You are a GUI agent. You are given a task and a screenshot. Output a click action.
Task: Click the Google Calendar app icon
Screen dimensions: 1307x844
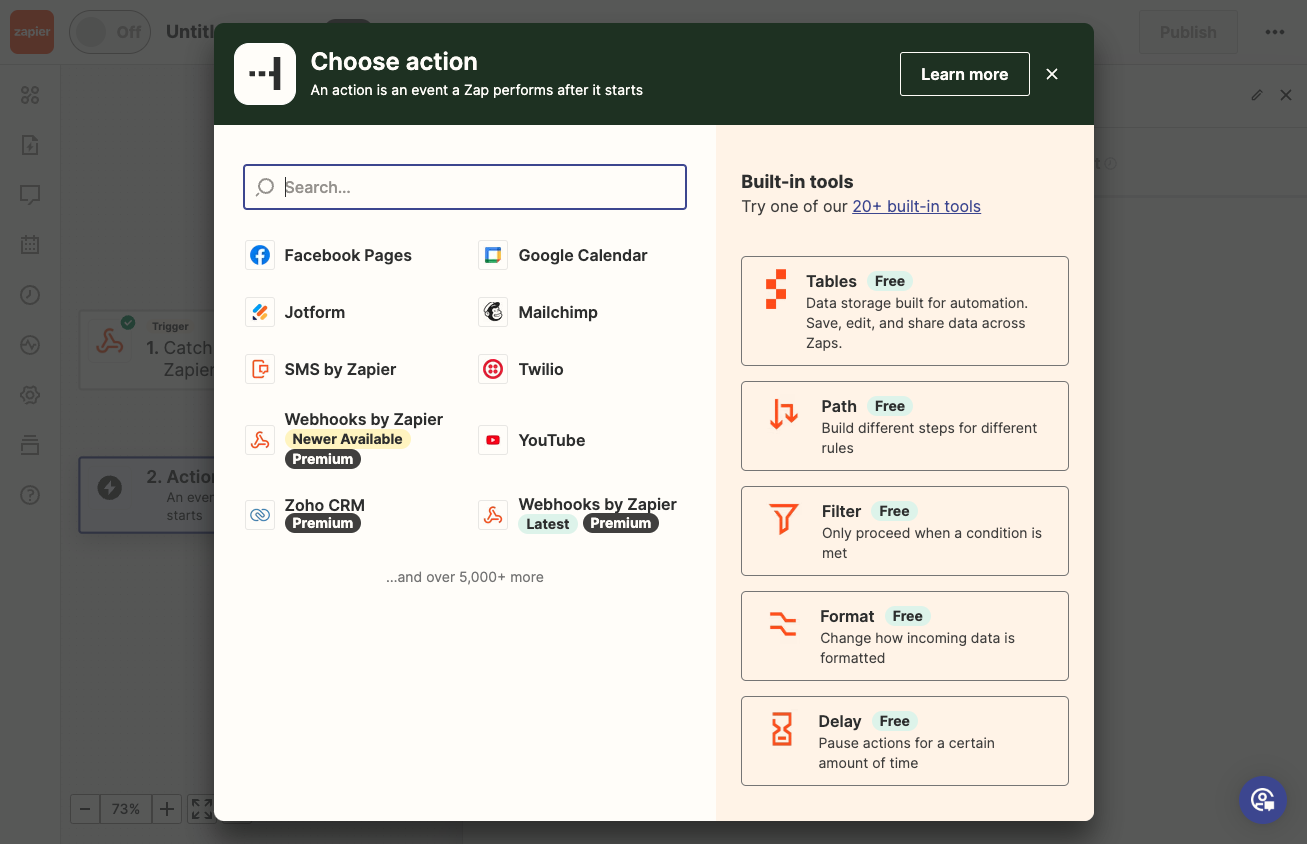click(x=493, y=255)
